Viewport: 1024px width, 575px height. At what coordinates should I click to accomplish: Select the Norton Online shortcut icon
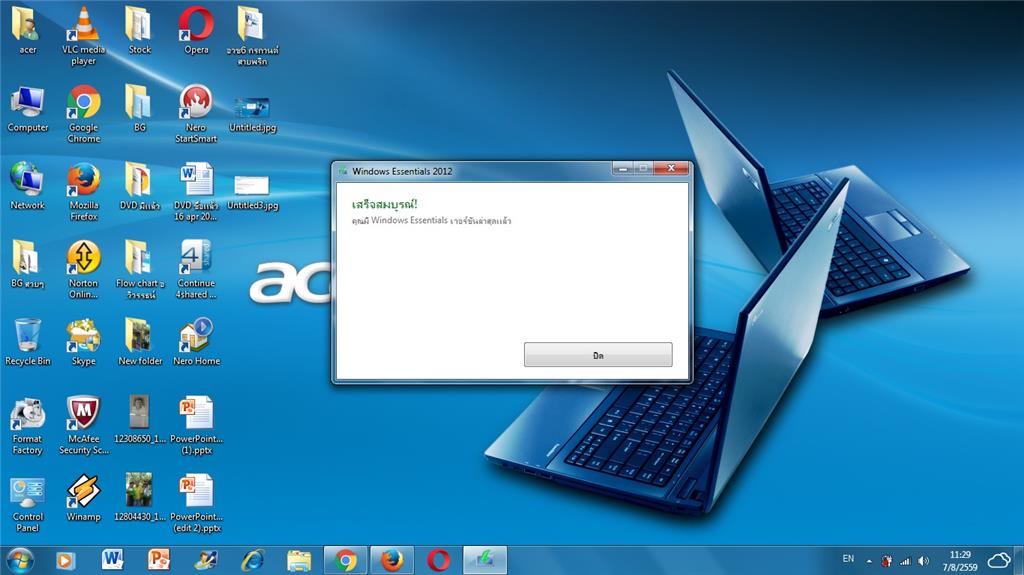coord(84,269)
